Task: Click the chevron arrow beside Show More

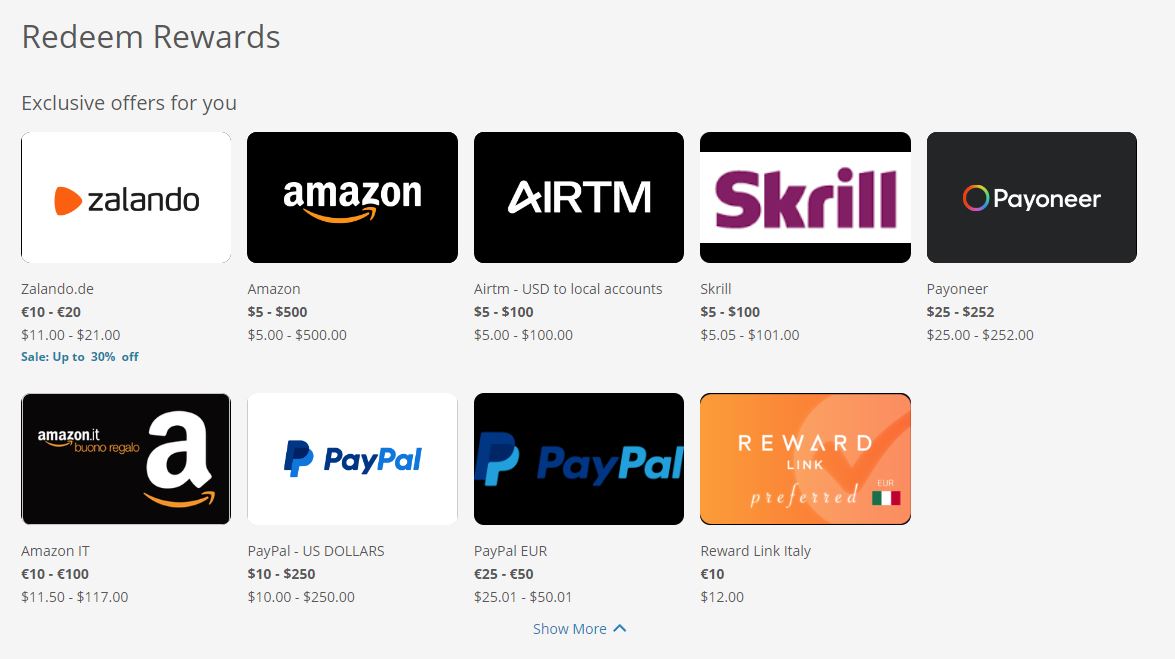Action: [x=620, y=628]
